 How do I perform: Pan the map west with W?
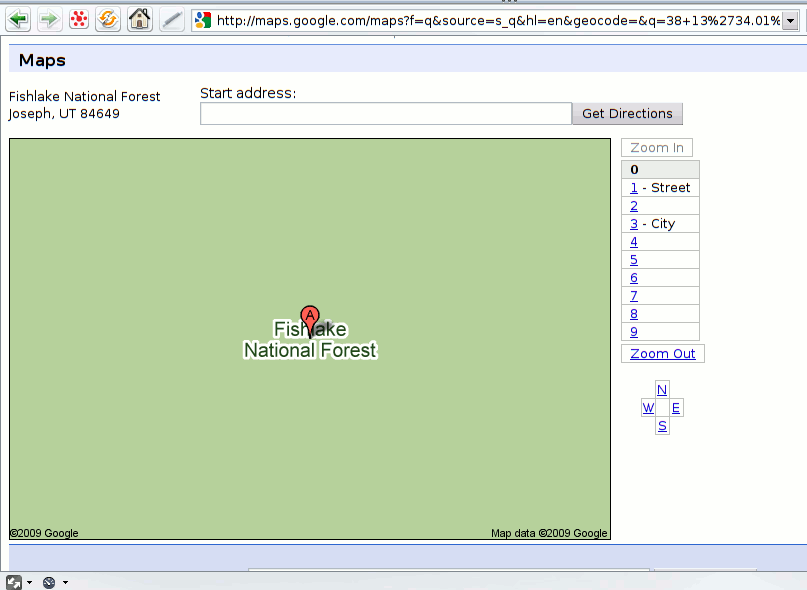coord(648,408)
